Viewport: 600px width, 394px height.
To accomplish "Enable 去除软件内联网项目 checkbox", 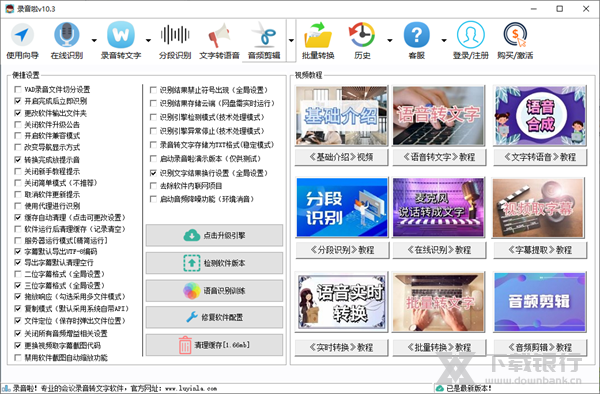I will [153, 186].
